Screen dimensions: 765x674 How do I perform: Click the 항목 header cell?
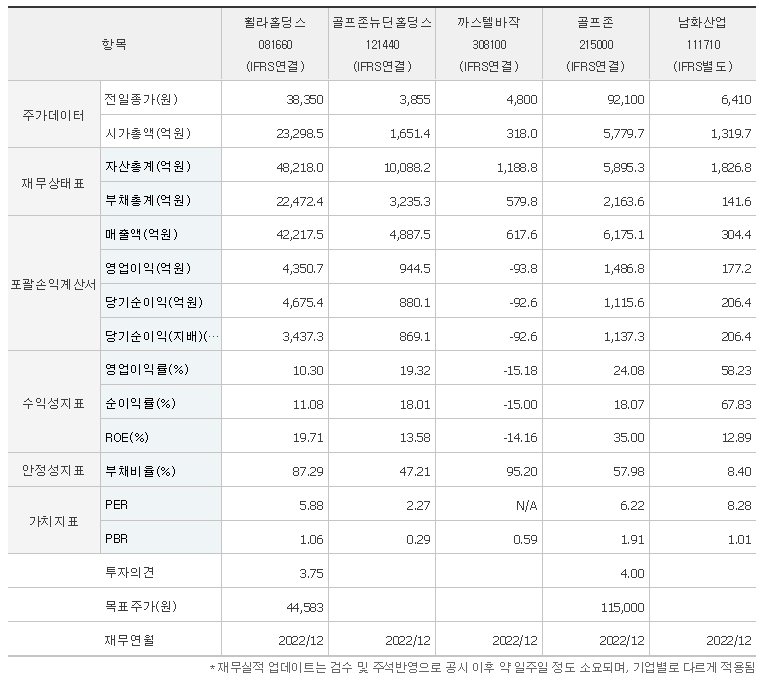(x=114, y=44)
